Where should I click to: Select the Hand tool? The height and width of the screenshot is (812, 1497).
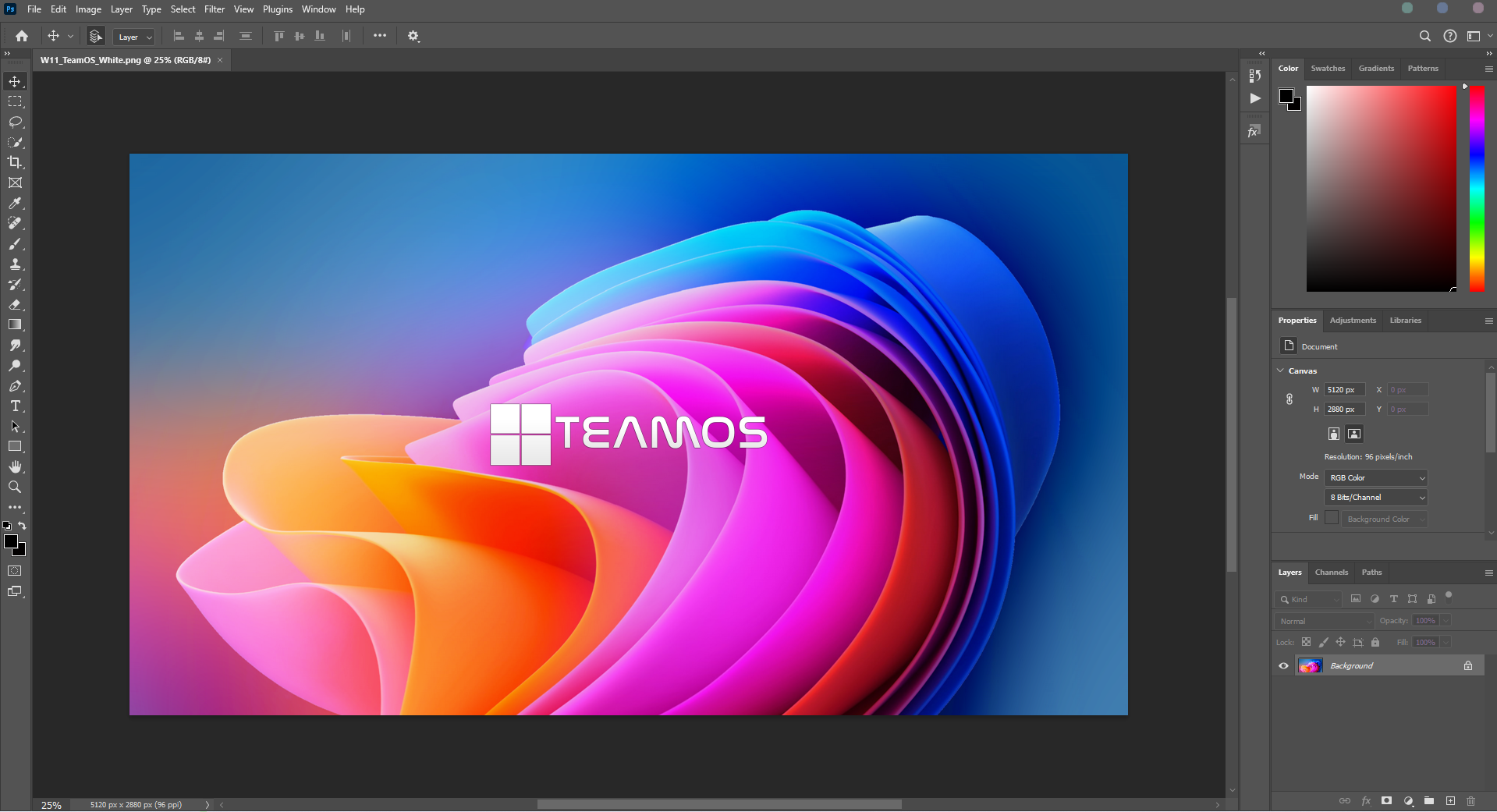pos(15,466)
